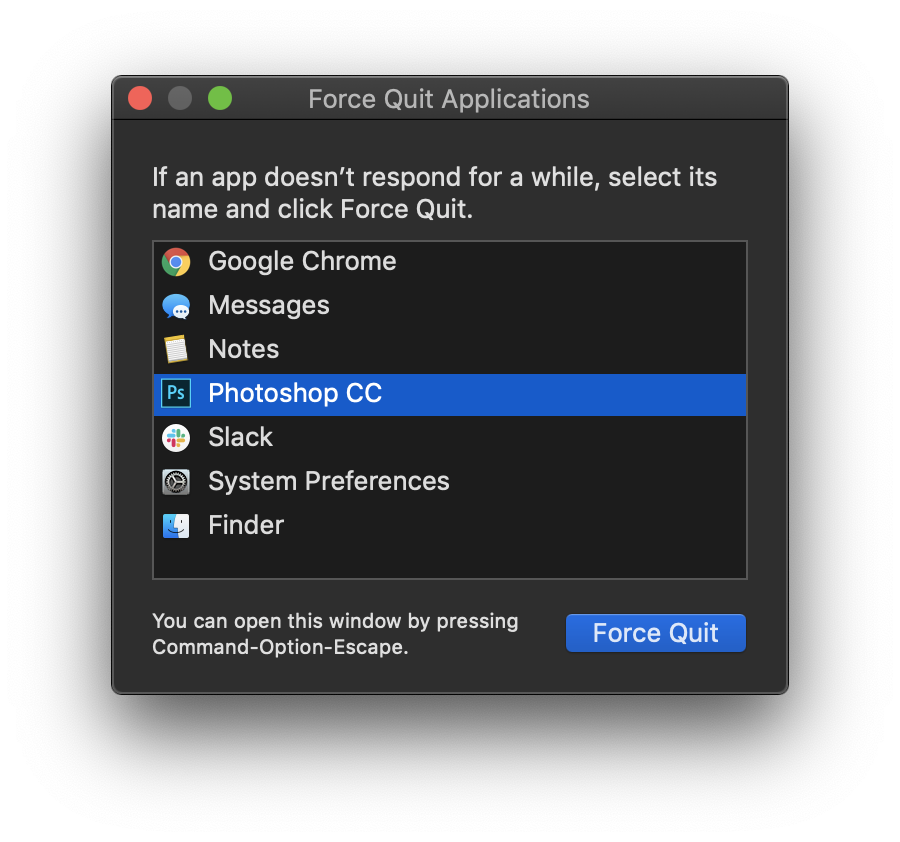
Task: Close the Force Quit Applications window
Action: pos(140,98)
